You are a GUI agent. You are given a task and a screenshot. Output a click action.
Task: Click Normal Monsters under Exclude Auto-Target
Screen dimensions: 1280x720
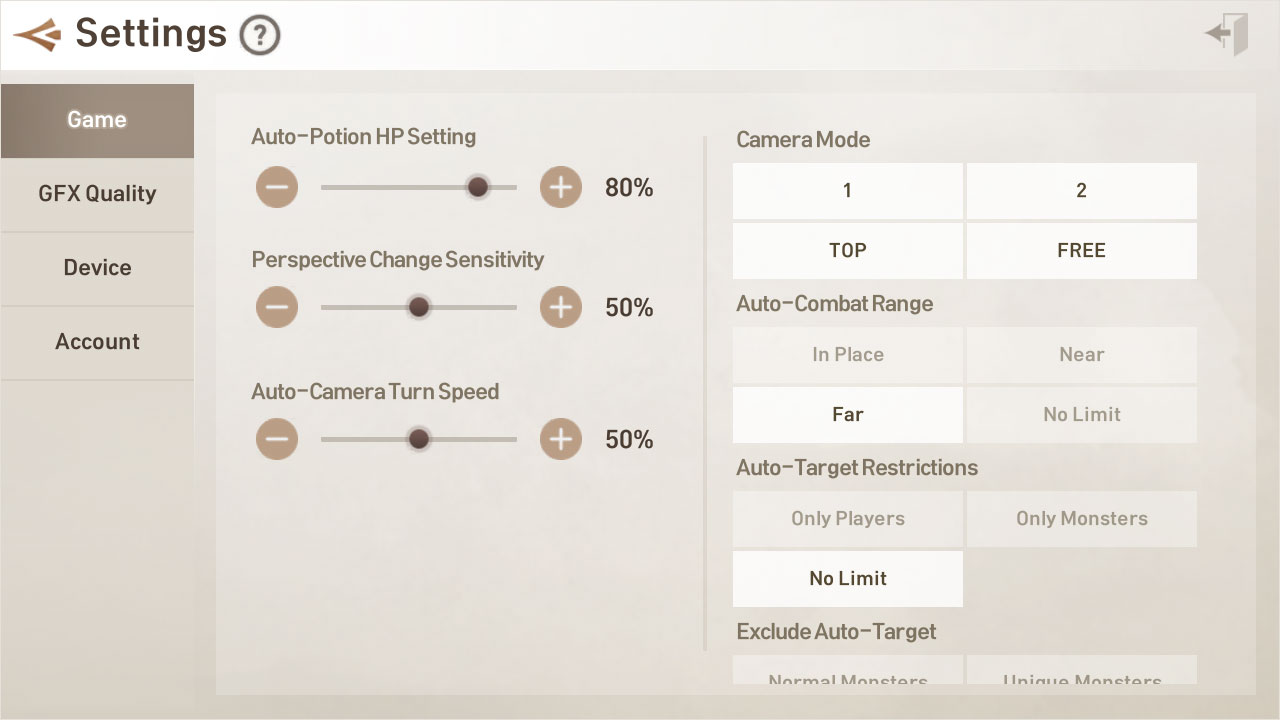pyautogui.click(x=847, y=678)
